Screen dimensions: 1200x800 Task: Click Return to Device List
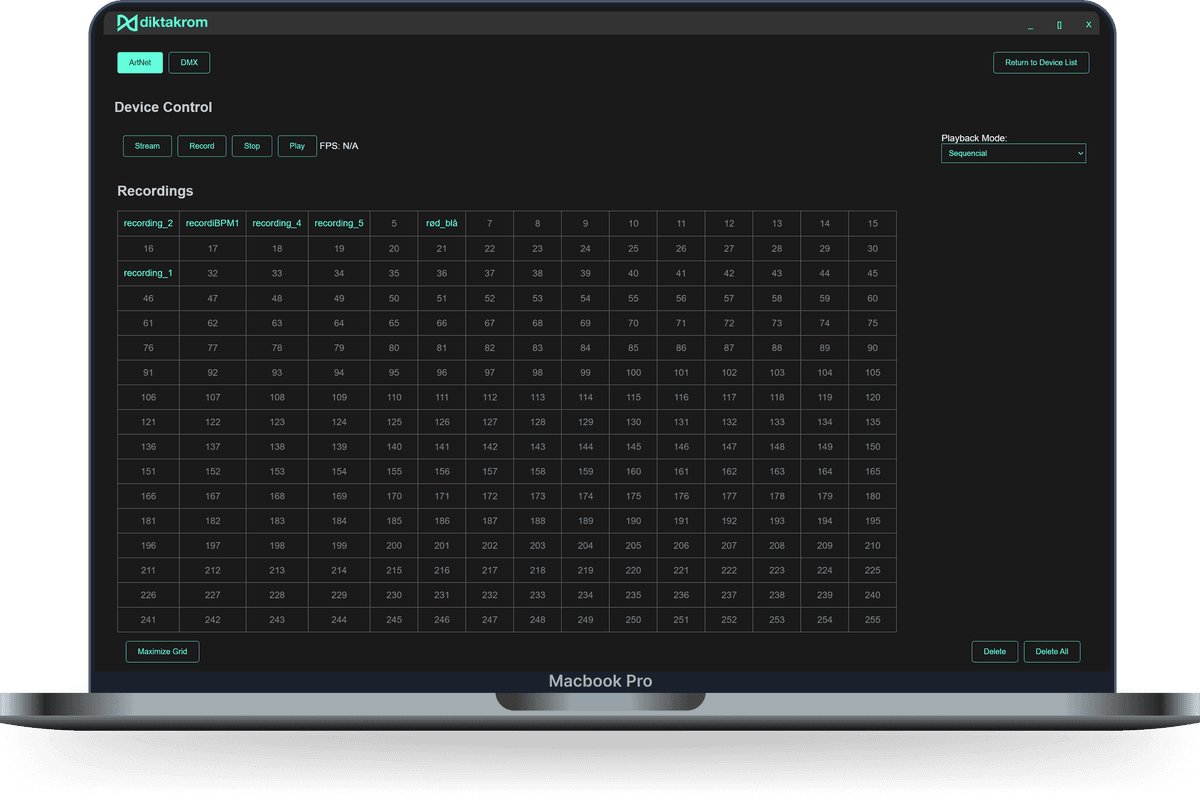1040,62
